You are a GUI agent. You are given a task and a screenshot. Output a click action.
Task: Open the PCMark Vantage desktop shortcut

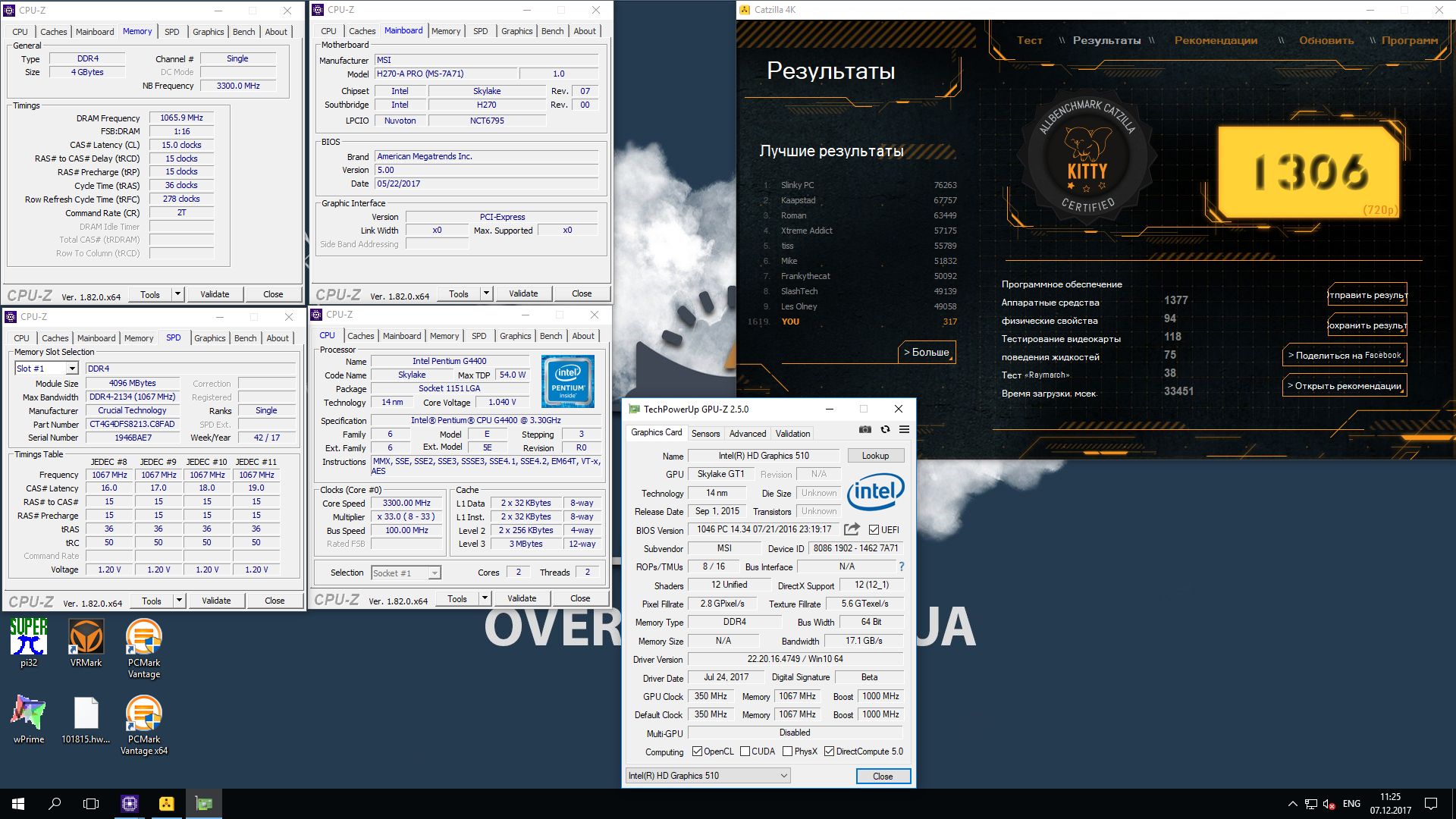click(144, 648)
